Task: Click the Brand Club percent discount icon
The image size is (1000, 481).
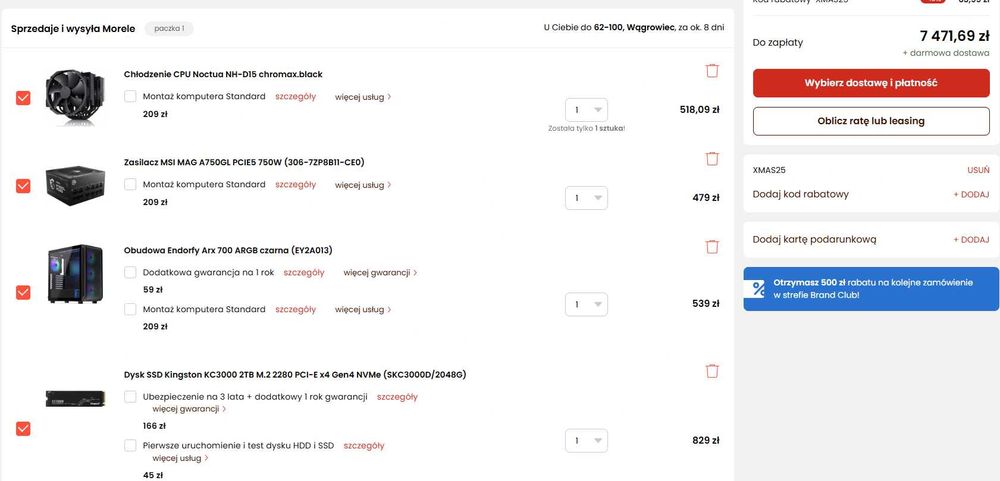Action: pyautogui.click(x=759, y=289)
